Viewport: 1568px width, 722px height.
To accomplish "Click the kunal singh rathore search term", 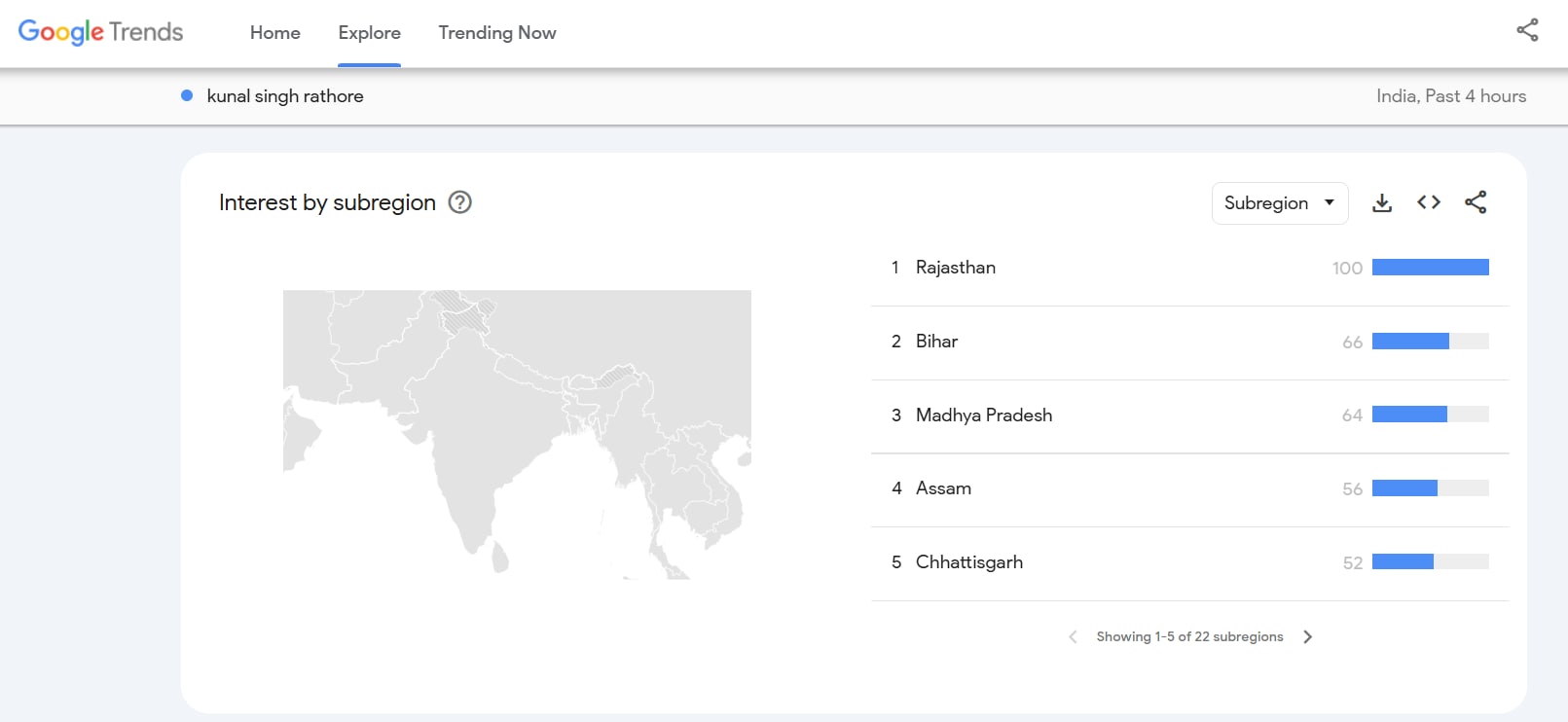I will pyautogui.click(x=285, y=96).
